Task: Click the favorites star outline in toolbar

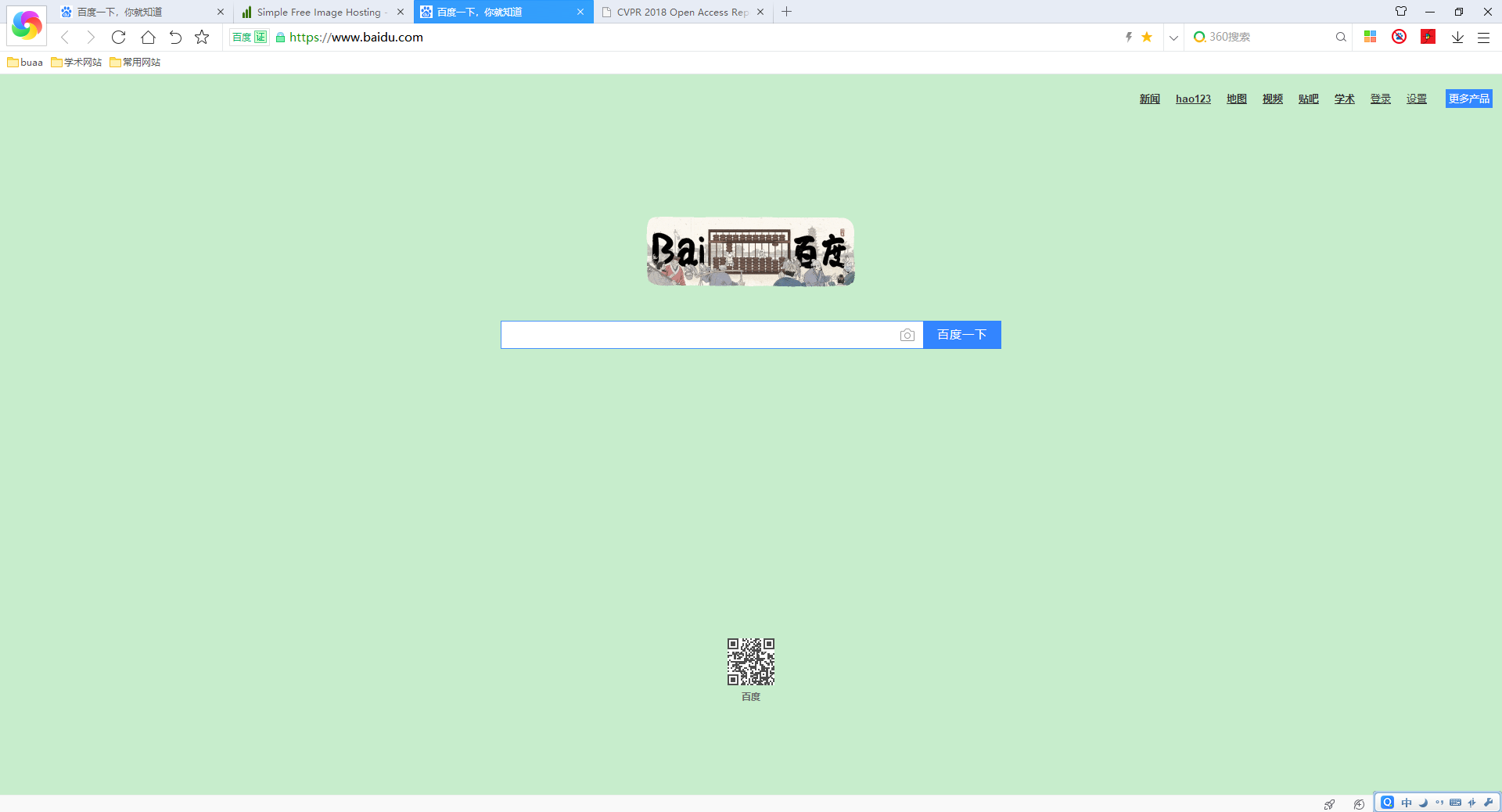Action: tap(202, 37)
